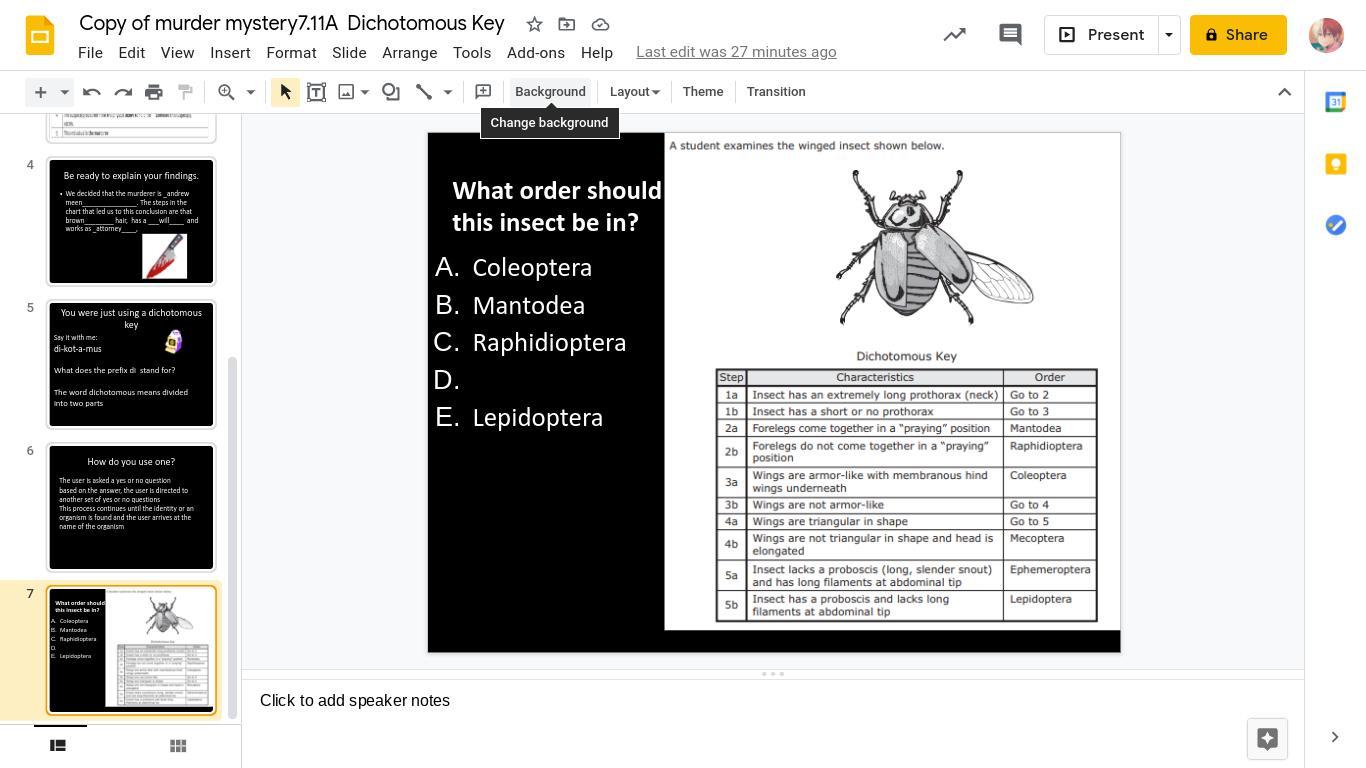1366x768 pixels.
Task: Print the presentation
Action: pos(154,92)
